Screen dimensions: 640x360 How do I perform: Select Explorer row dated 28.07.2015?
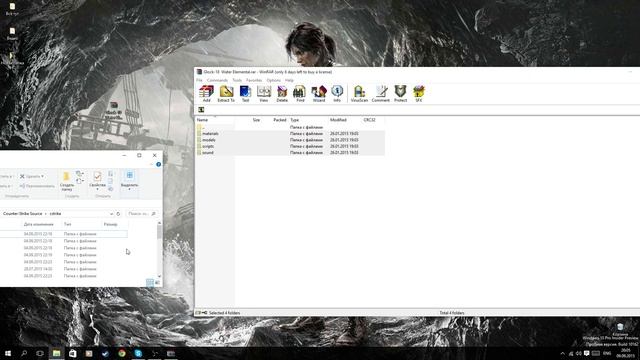64,269
